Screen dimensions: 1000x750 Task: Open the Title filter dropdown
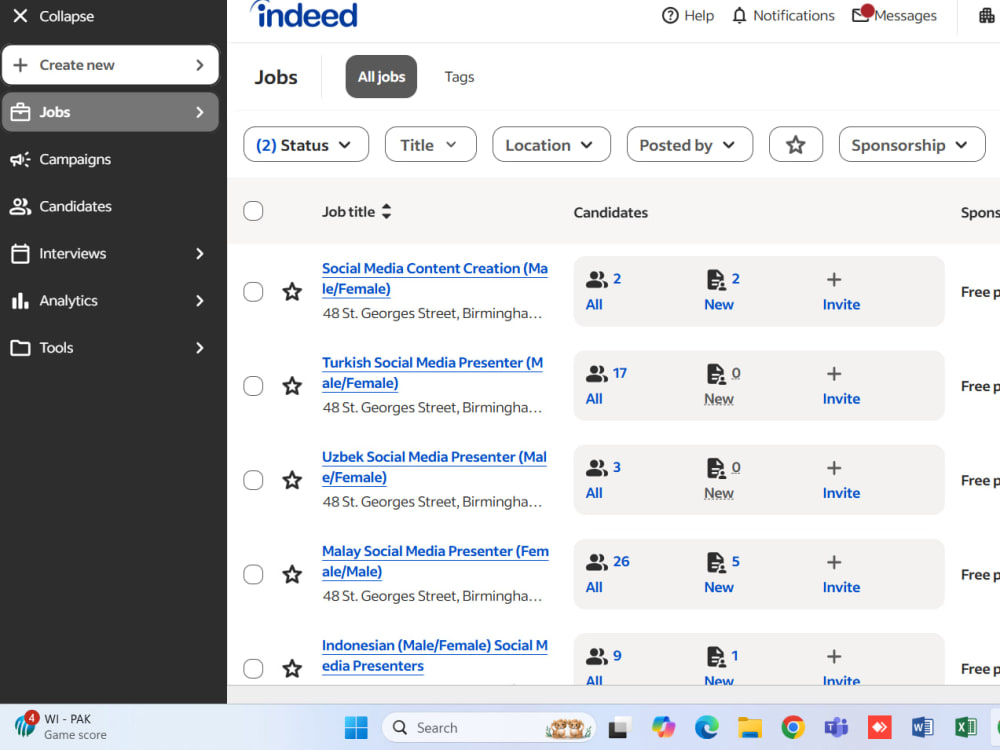point(430,145)
